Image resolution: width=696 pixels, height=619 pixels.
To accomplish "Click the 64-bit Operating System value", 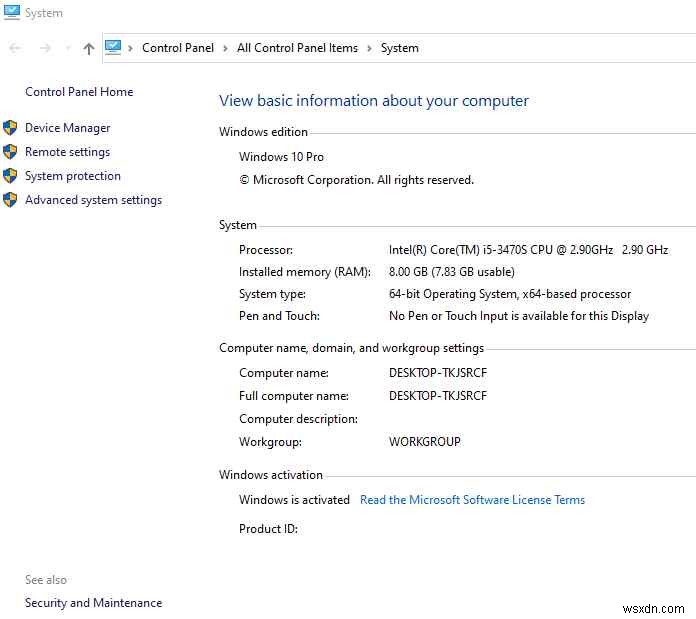I will point(510,294).
